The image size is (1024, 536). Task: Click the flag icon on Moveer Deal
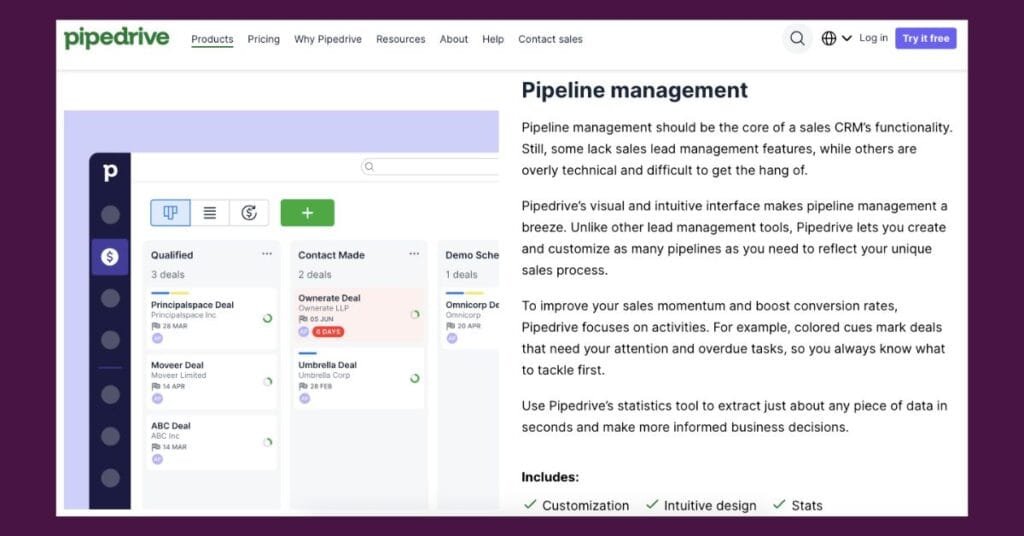(155, 386)
